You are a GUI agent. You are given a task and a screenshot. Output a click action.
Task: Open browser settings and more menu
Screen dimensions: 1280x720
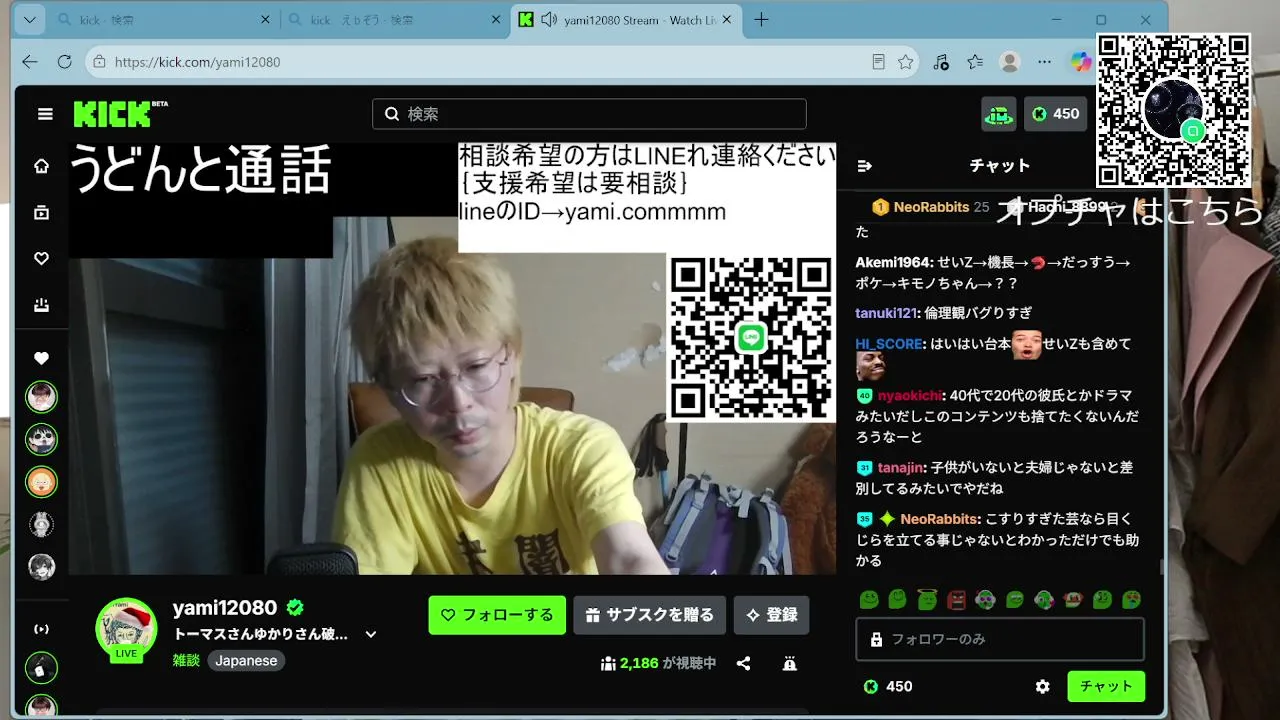pyautogui.click(x=1045, y=62)
